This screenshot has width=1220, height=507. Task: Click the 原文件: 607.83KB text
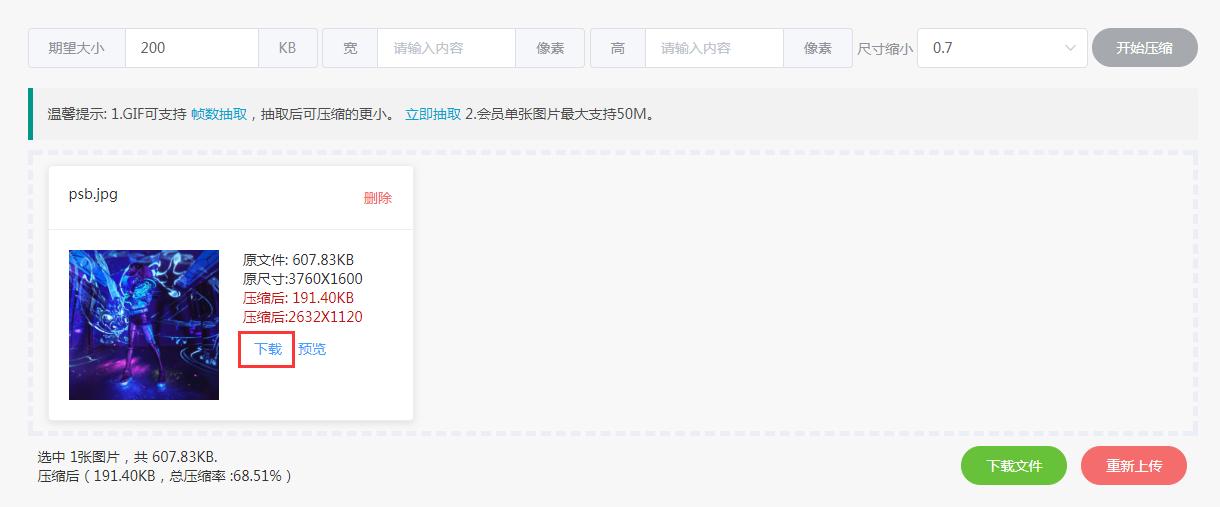(298, 260)
